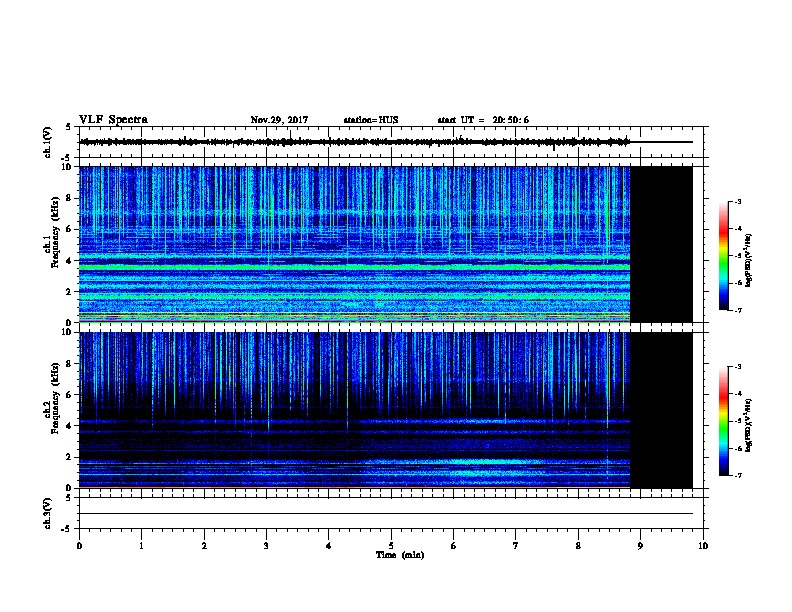
Task: Click the flat ch.3 voltage line
Action: pyautogui.click(x=386, y=514)
